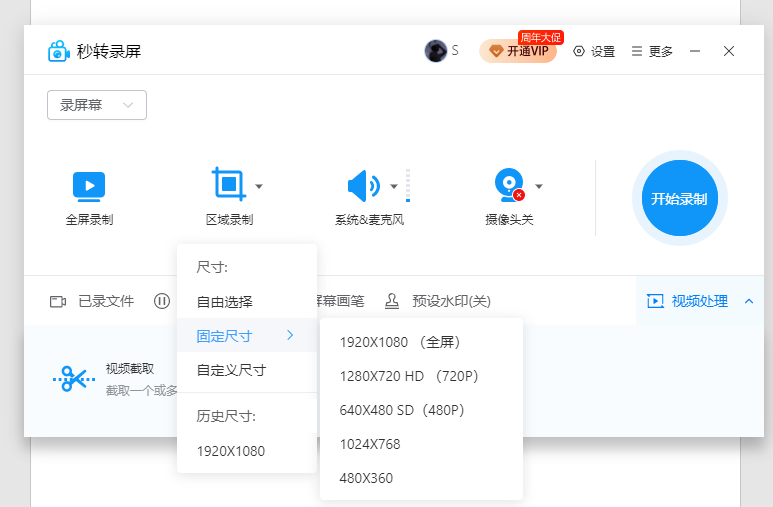Image resolution: width=773 pixels, height=507 pixels.
Task: Adjust the audio volume level bar
Action: click(x=408, y=186)
